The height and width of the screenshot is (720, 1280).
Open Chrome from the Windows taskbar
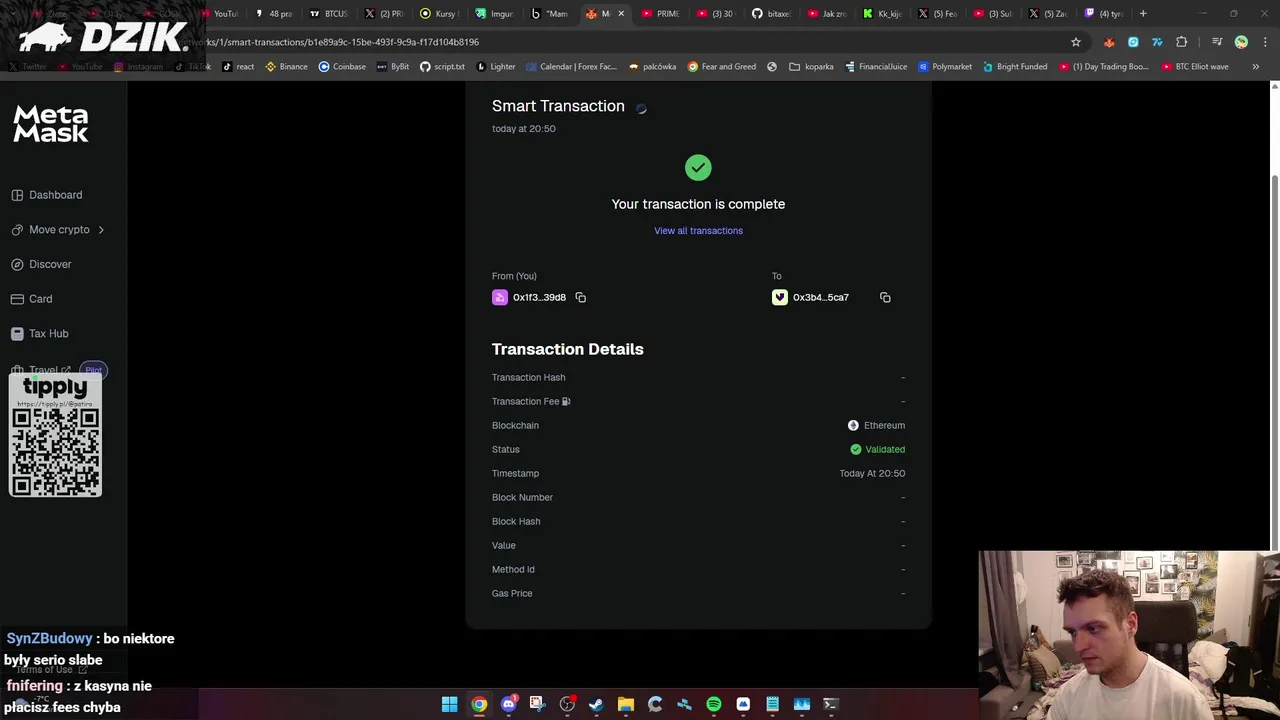[x=479, y=704]
